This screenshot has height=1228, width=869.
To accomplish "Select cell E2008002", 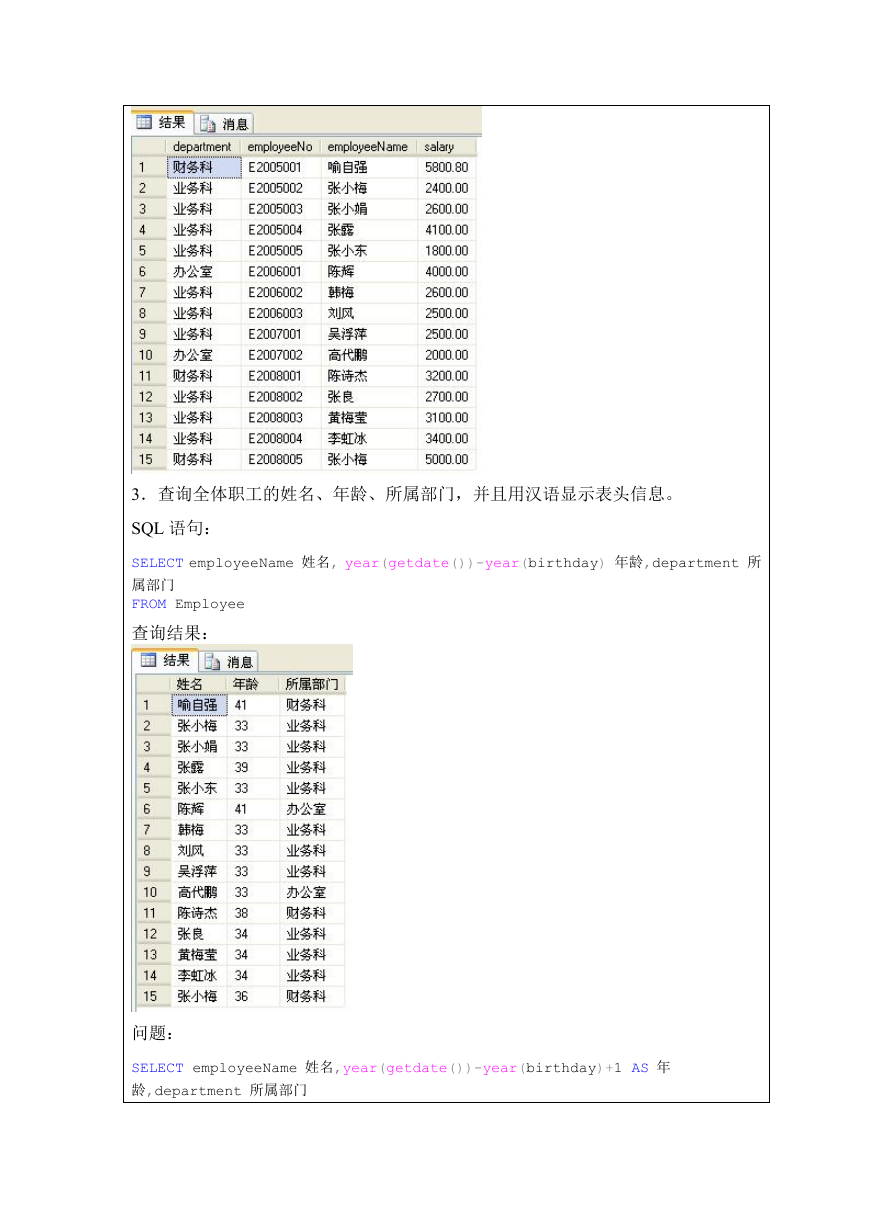I will click(281, 397).
